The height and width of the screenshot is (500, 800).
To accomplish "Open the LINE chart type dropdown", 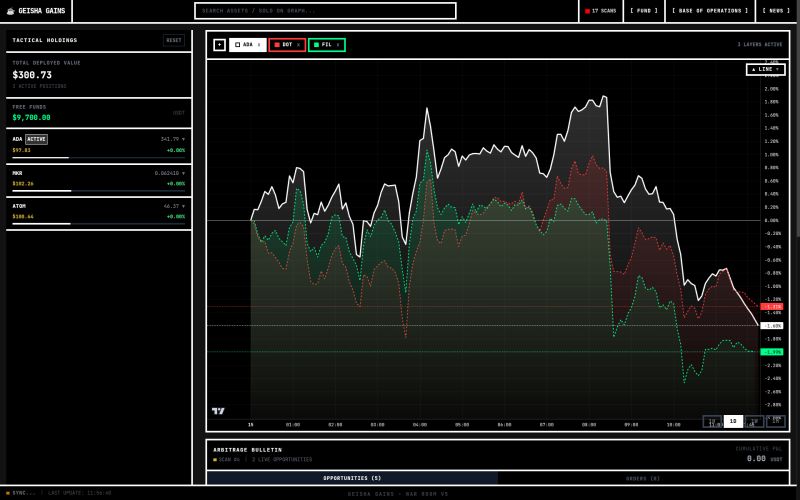I will click(765, 69).
